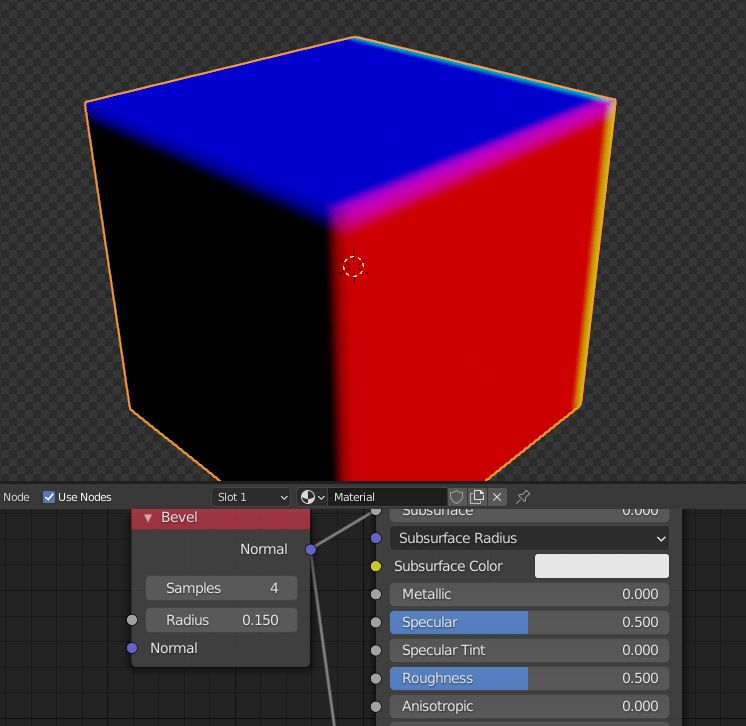746x726 pixels.
Task: Open the Slot 1 dropdown
Action: [x=251, y=497]
